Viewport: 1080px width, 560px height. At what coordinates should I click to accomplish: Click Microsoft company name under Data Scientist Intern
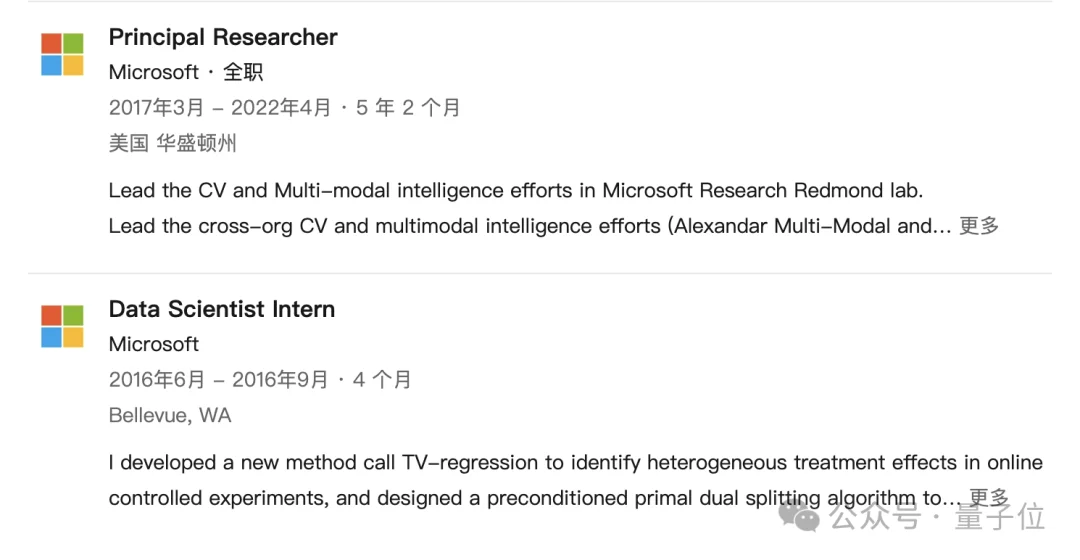point(154,344)
